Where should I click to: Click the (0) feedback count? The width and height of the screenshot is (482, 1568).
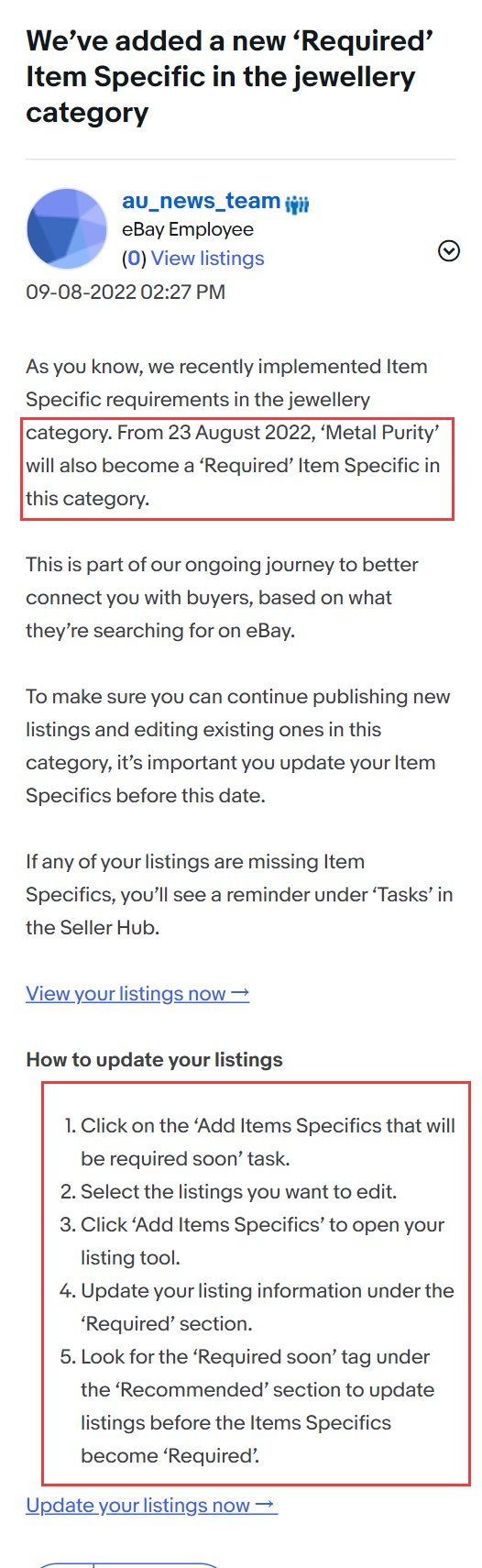pos(134,259)
